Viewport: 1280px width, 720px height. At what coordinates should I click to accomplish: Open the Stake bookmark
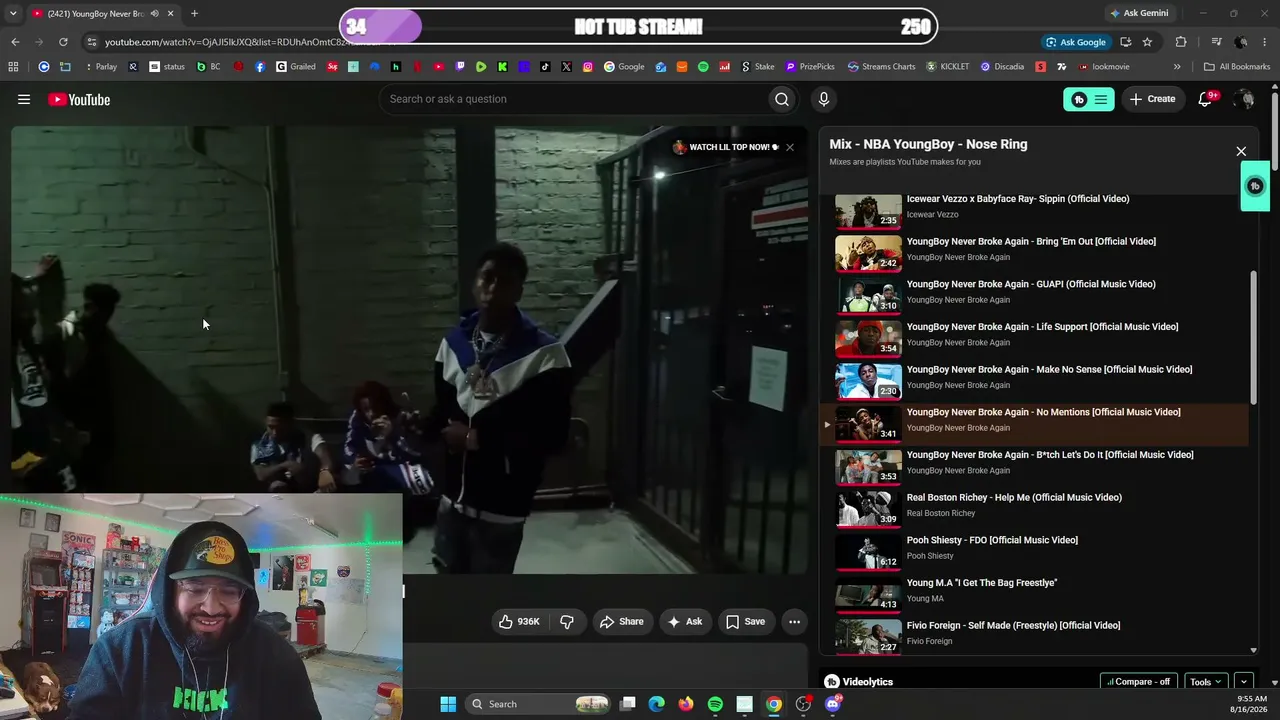click(x=758, y=67)
